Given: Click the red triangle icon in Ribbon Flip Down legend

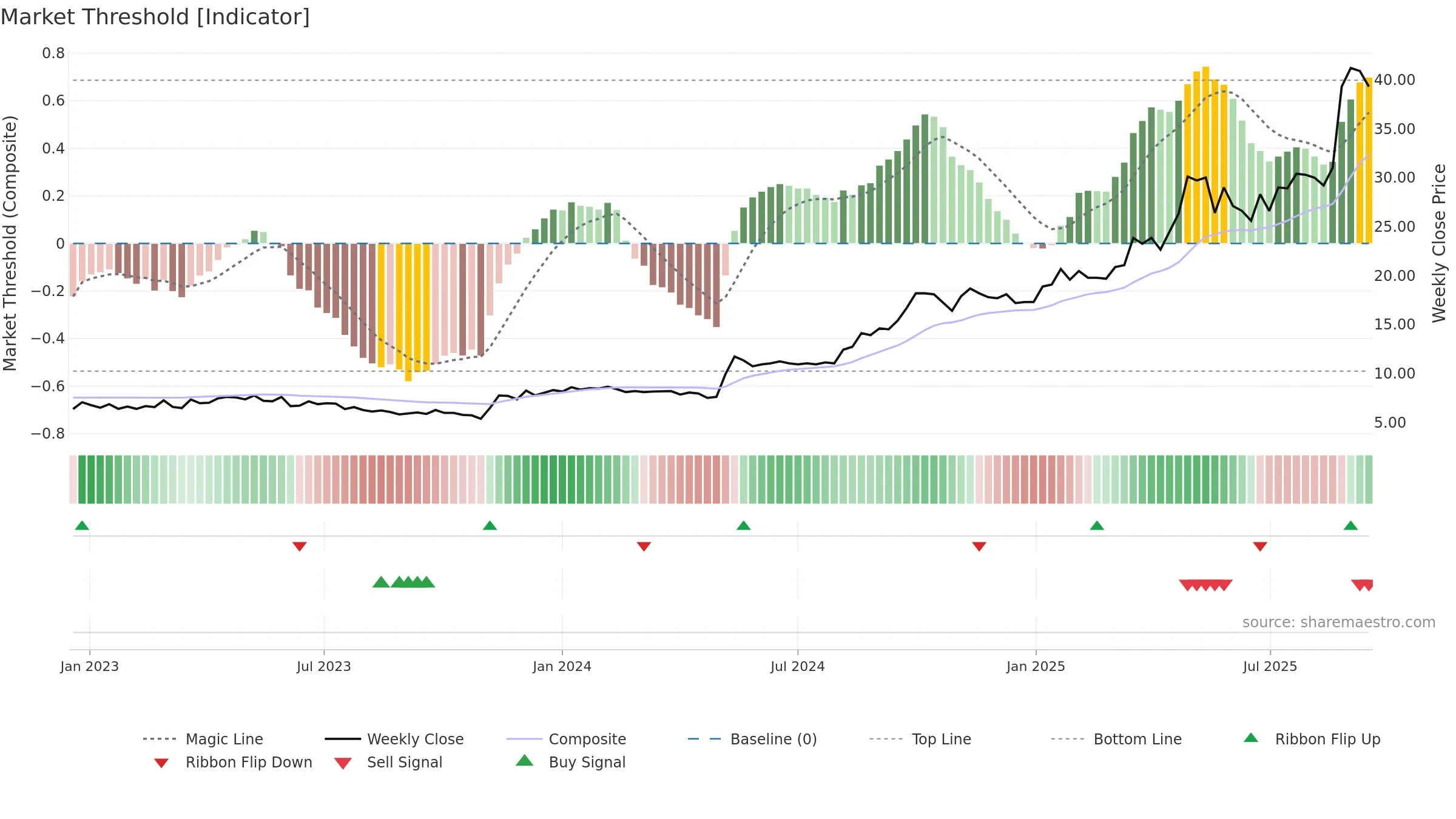Looking at the screenshot, I should tap(161, 763).
